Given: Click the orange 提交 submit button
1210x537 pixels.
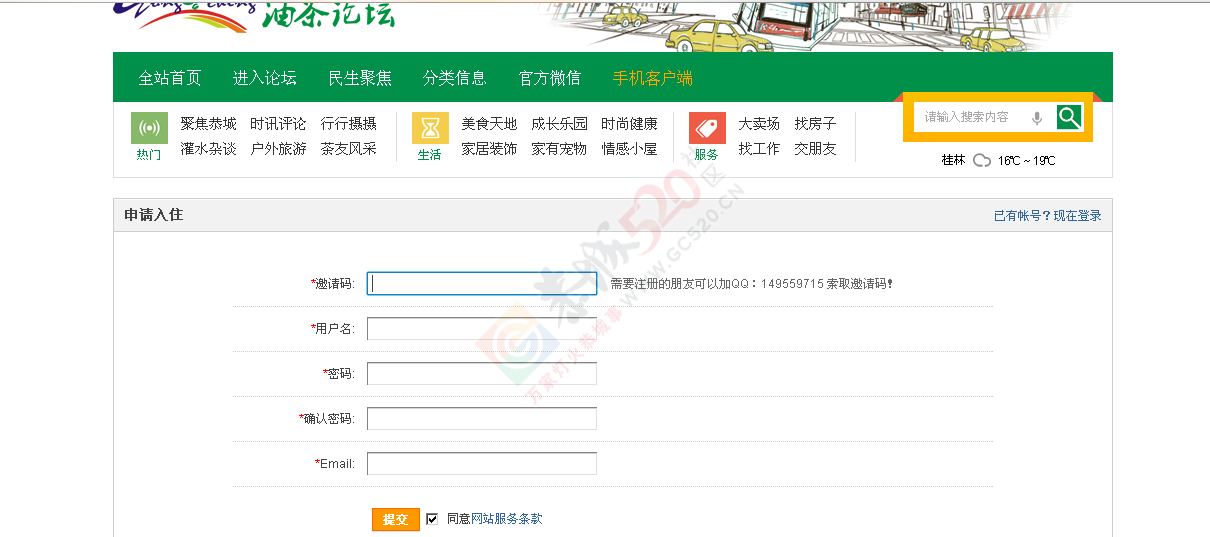Looking at the screenshot, I should 396,520.
